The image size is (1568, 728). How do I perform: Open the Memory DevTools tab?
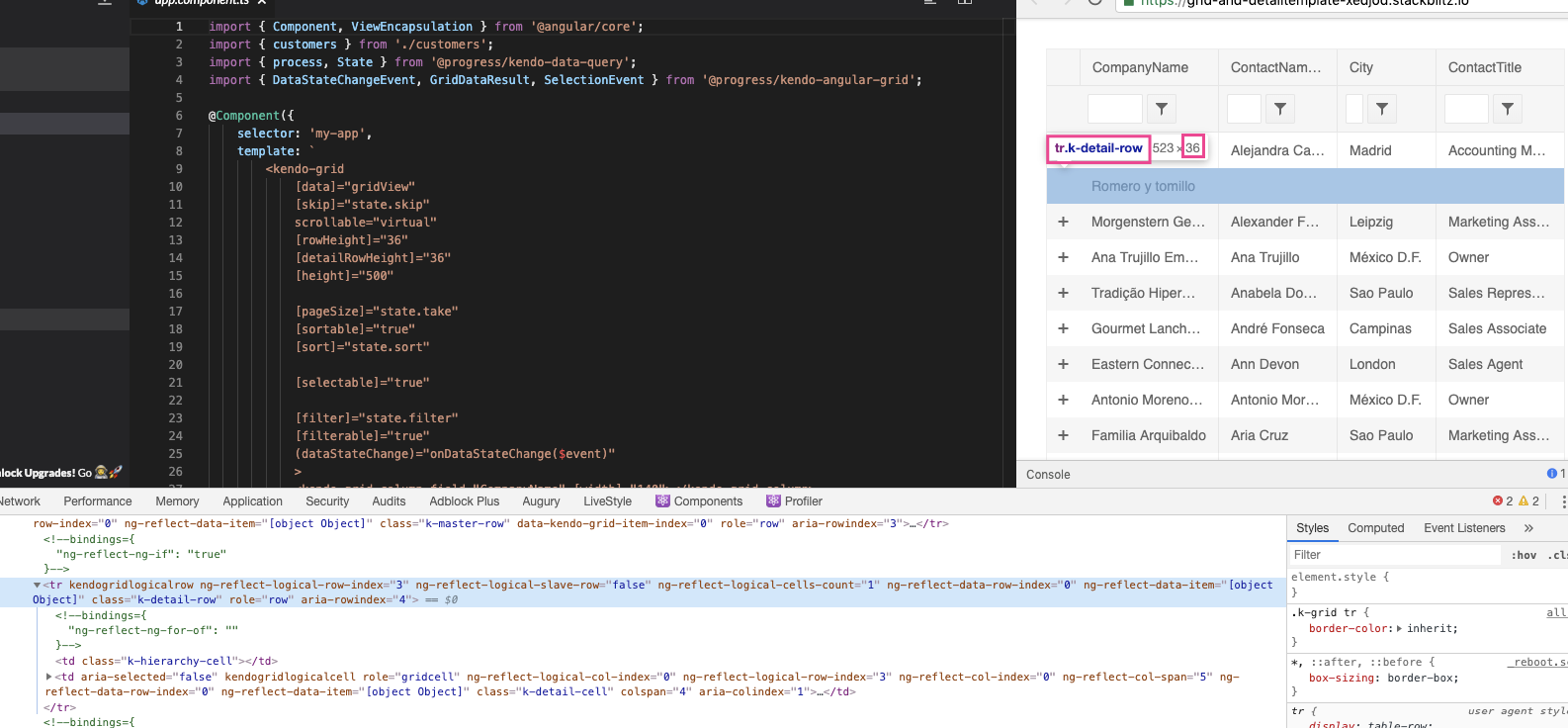point(177,501)
